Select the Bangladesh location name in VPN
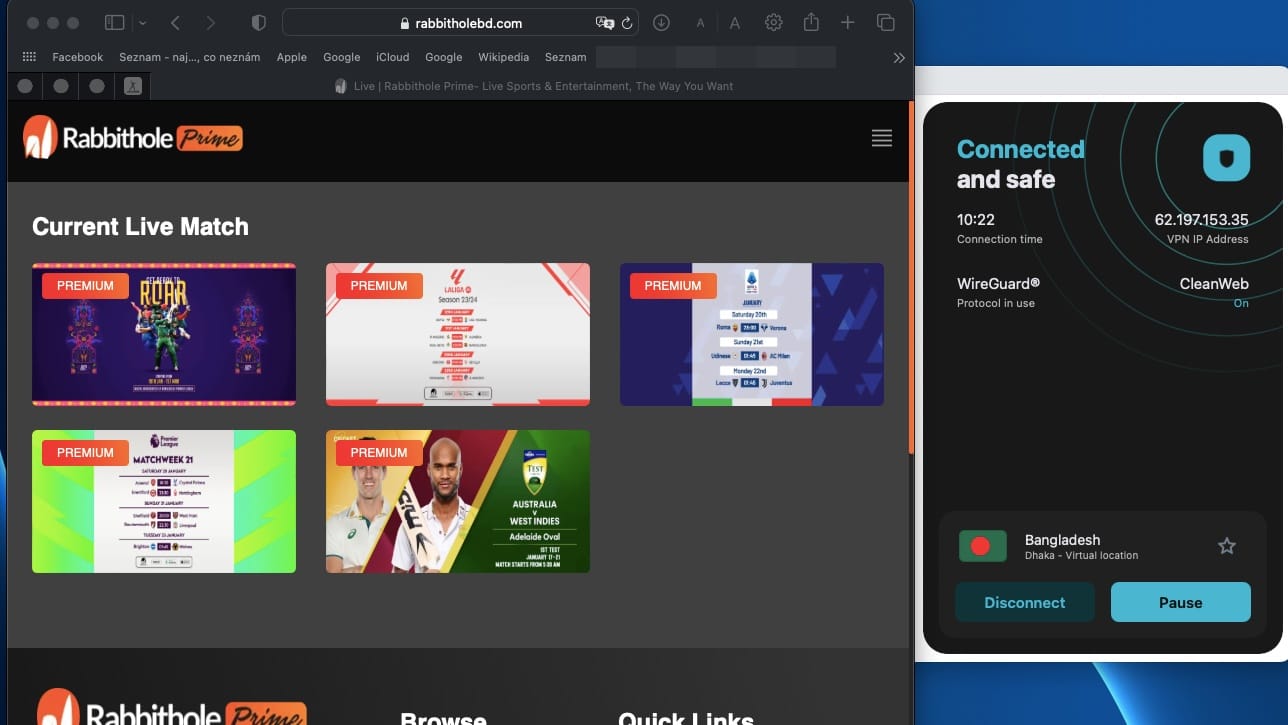The height and width of the screenshot is (725, 1288). coord(1062,540)
